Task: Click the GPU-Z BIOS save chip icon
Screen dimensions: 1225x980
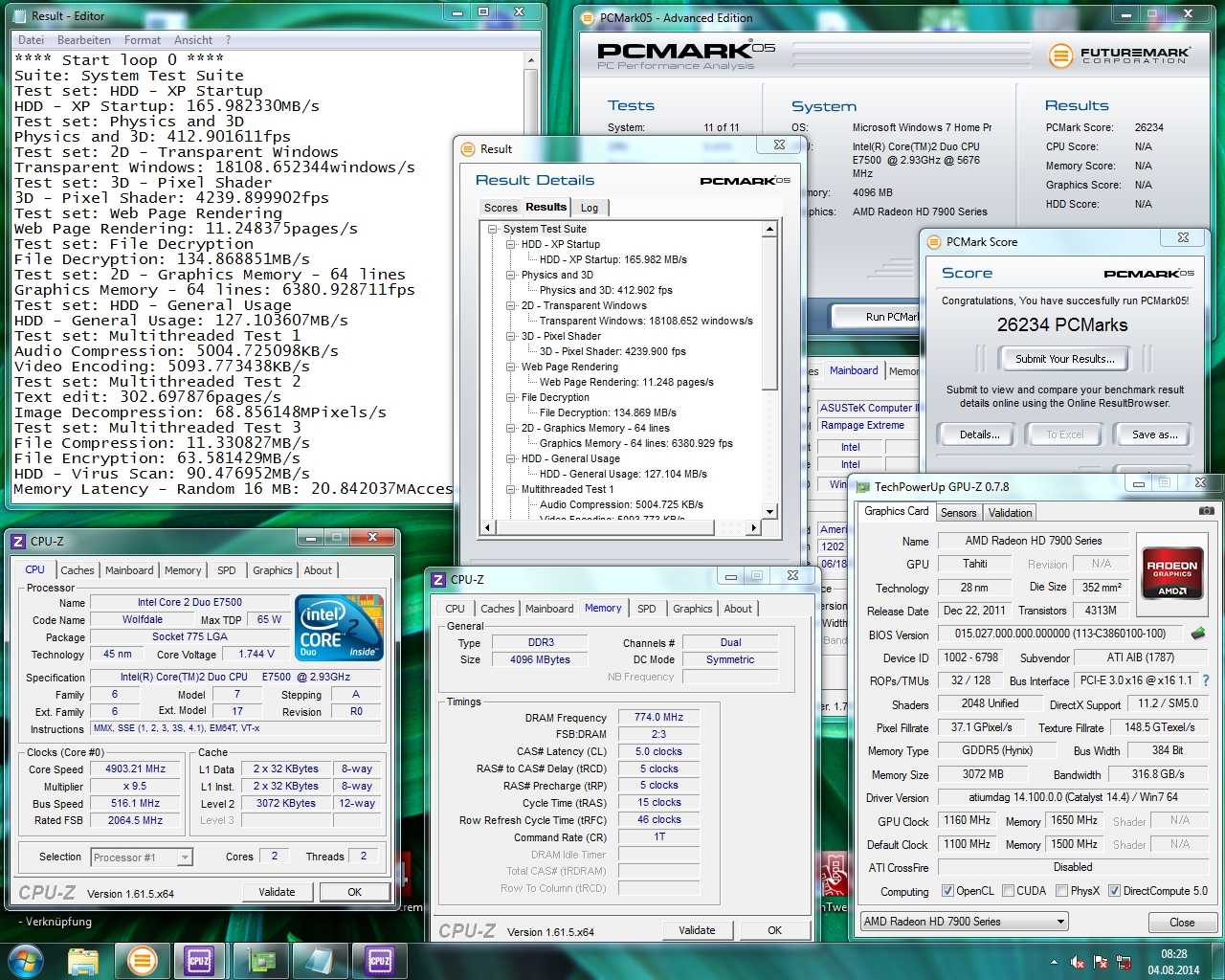Action: tap(1197, 634)
